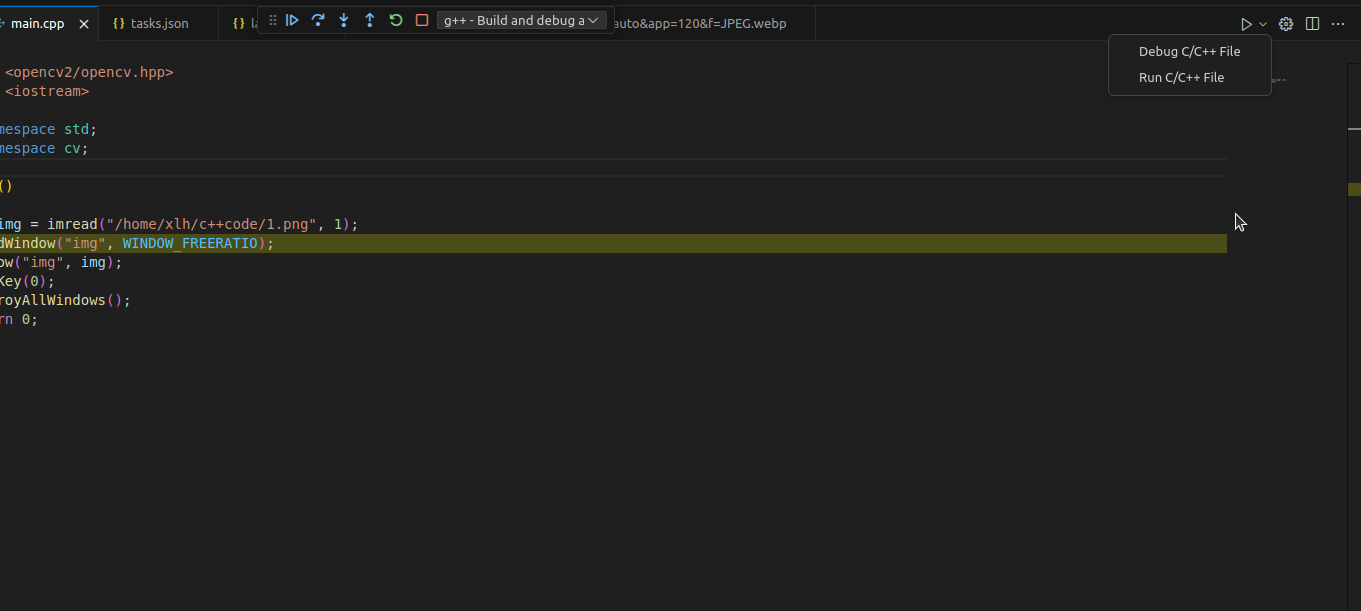
Task: Restart the debug session via the green restart icon
Action: pyautogui.click(x=395, y=19)
